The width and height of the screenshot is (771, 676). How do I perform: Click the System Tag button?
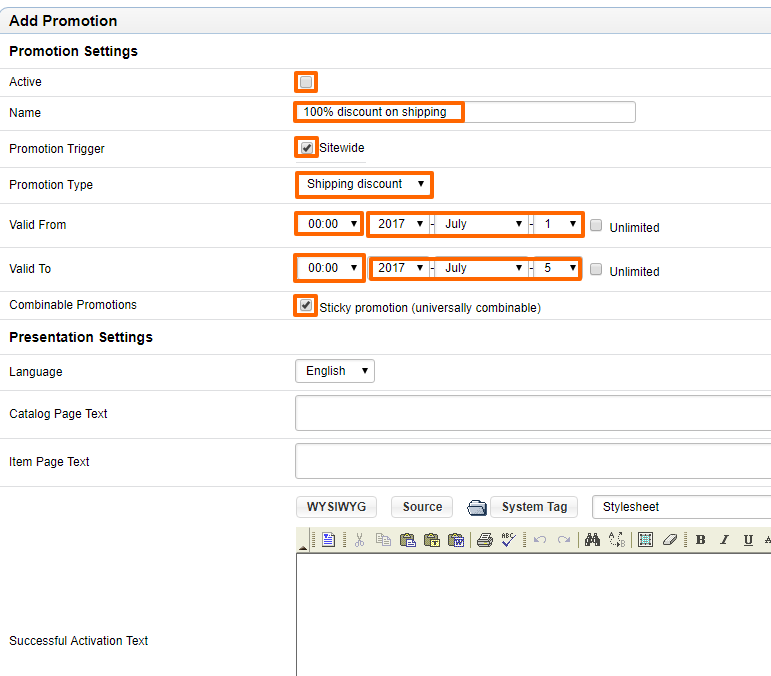534,507
